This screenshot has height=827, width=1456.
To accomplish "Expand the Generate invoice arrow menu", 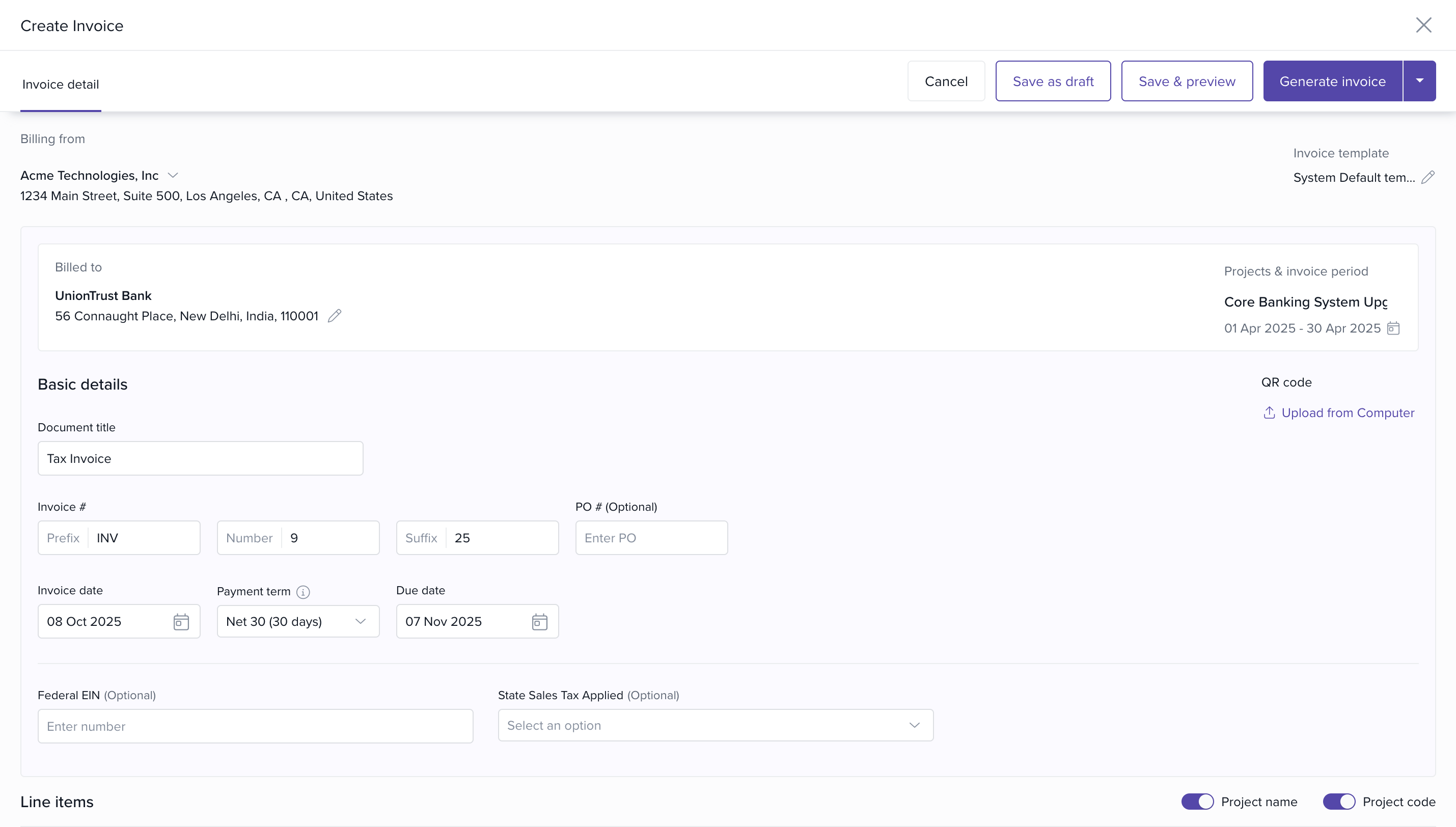I will coord(1419,81).
